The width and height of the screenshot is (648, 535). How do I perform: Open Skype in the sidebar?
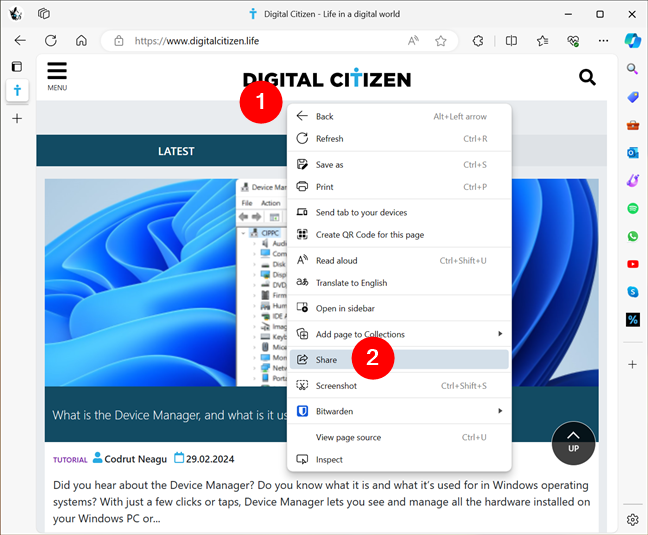(632, 292)
